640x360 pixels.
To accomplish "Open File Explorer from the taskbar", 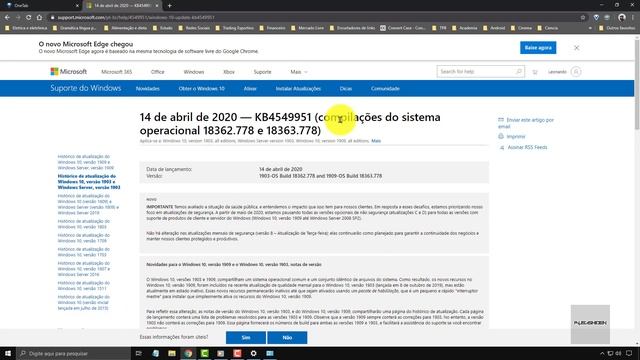I will click(172, 353).
